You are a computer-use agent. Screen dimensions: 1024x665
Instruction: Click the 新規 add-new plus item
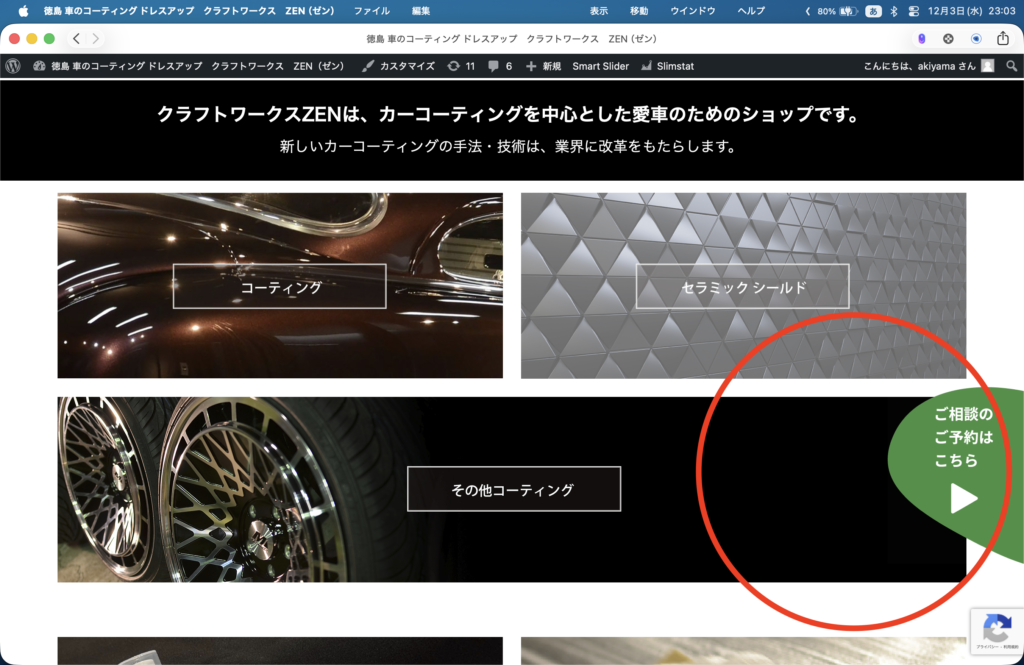pyautogui.click(x=543, y=66)
